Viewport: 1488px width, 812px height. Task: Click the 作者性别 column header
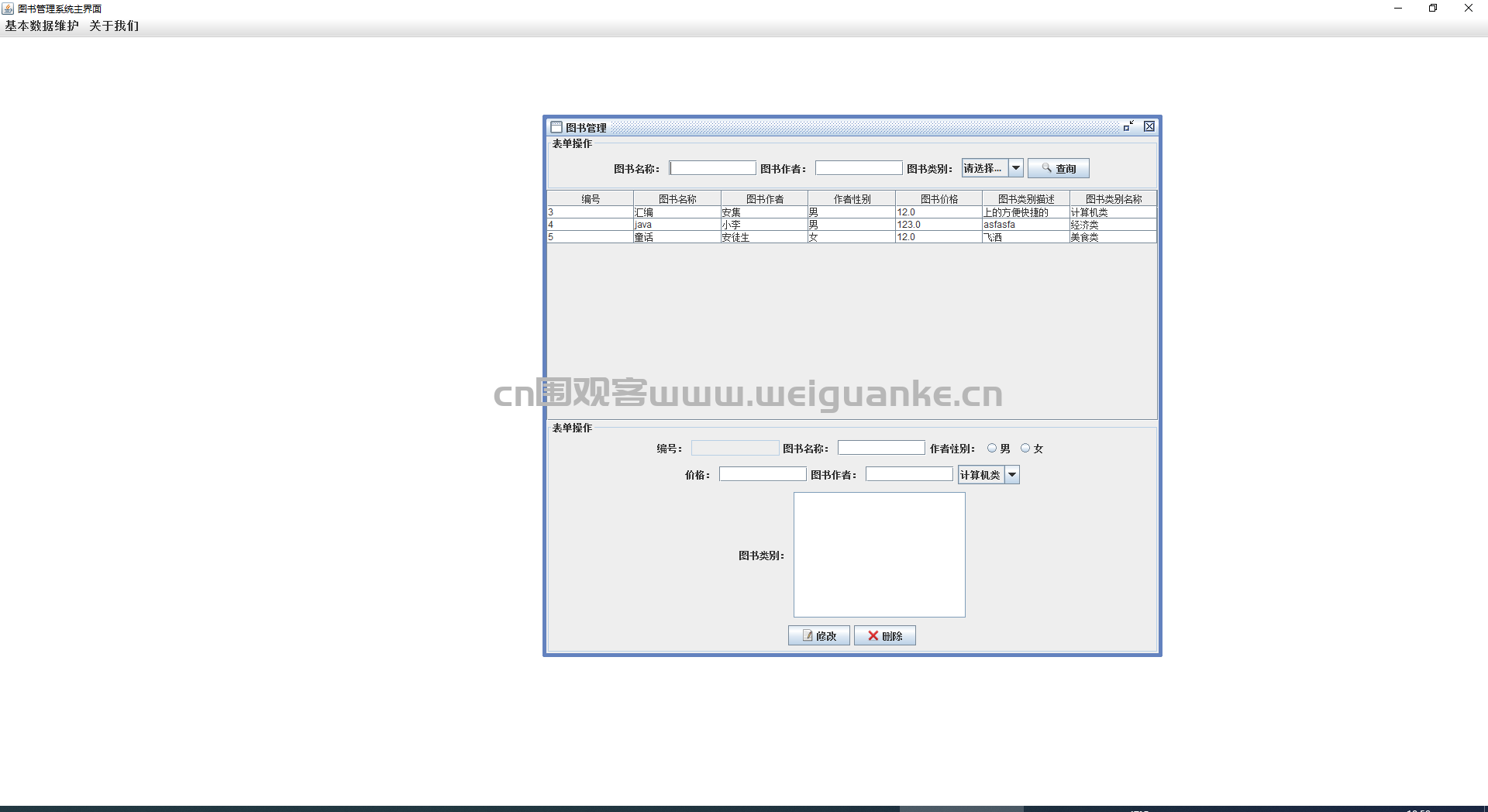point(852,198)
